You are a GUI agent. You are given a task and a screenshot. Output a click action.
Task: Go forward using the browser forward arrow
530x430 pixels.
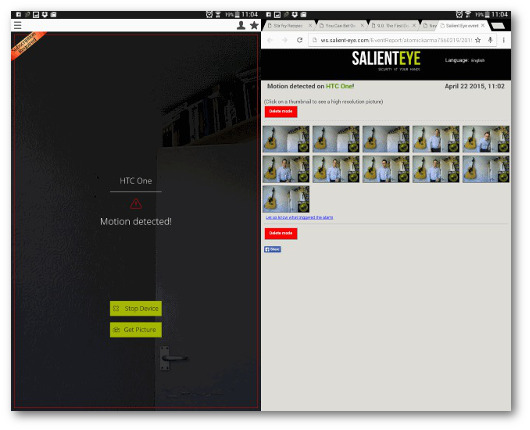coord(285,40)
